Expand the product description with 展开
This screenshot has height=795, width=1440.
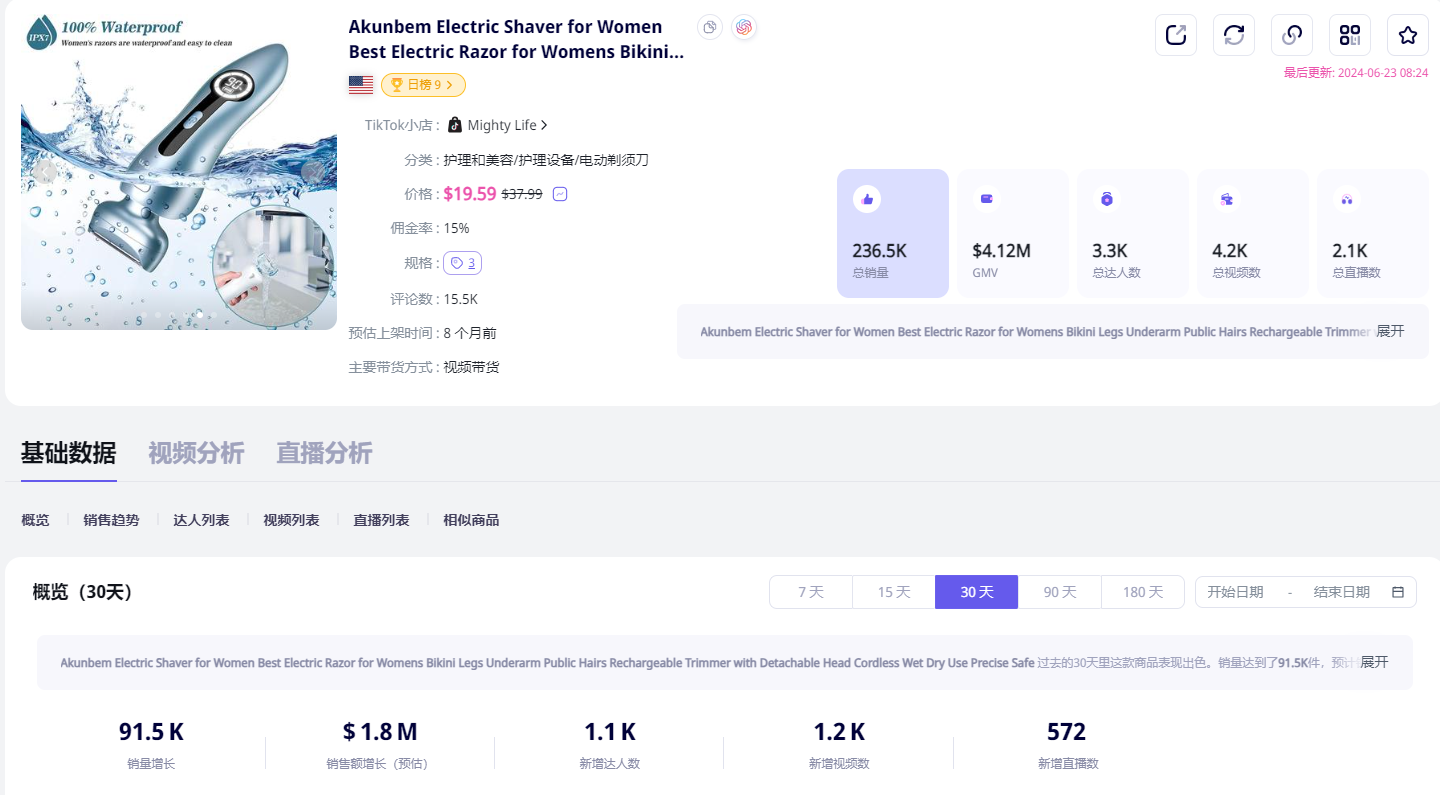(1390, 331)
